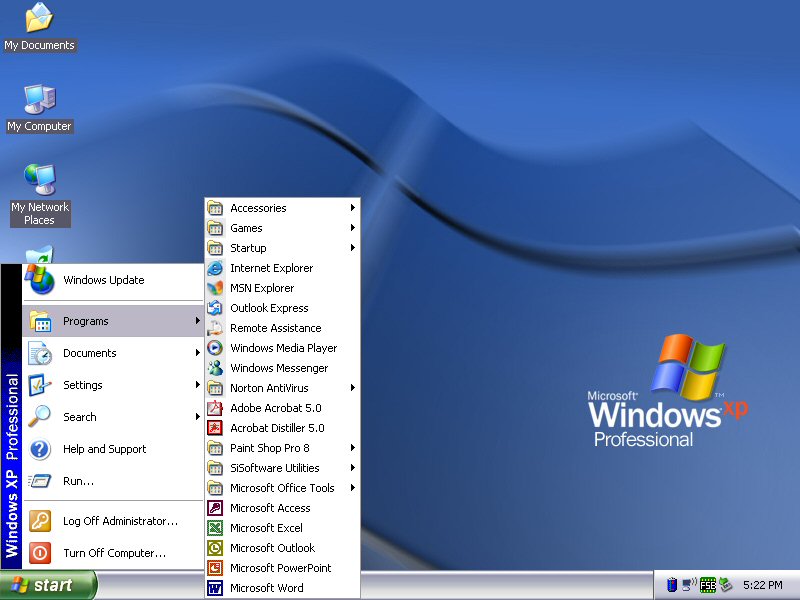Click the Adobe Acrobat 5.0 icon
This screenshot has width=800, height=600.
tap(215, 408)
